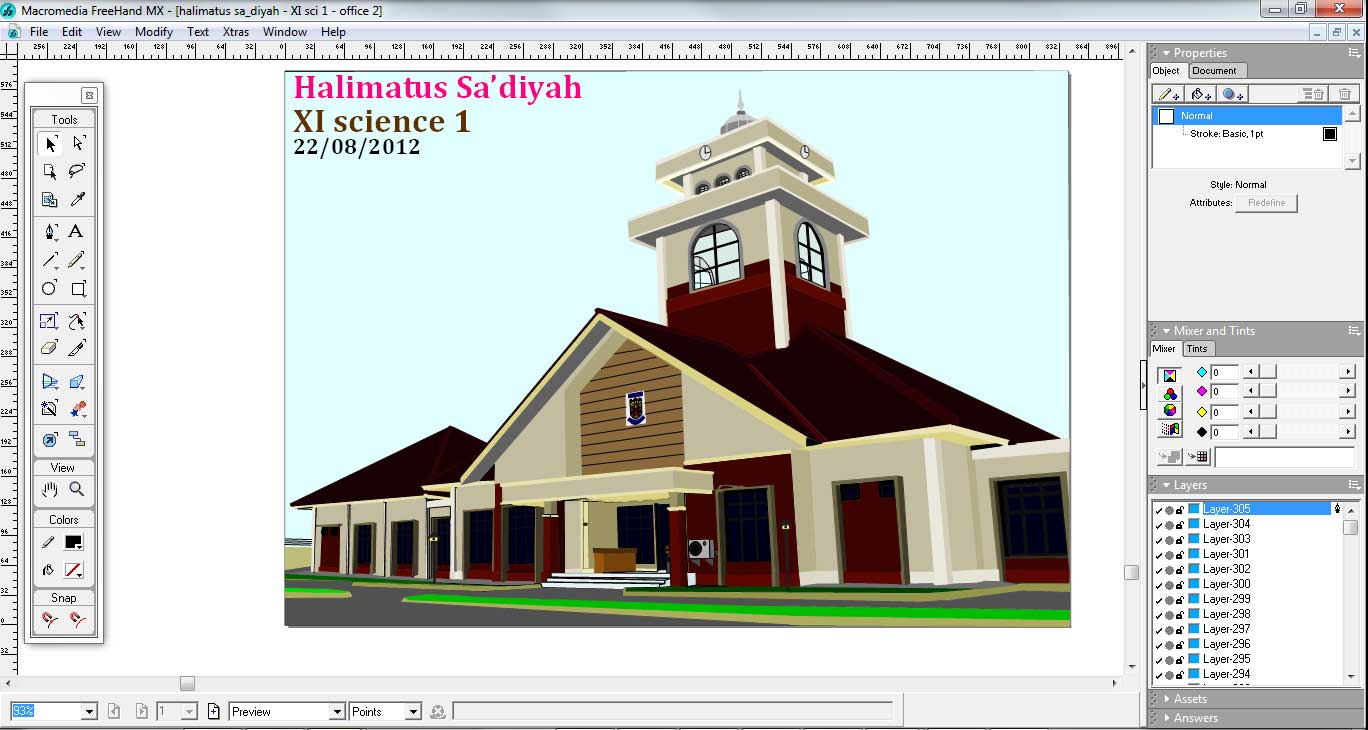Click the Redefine button
The width and height of the screenshot is (1368, 730).
(x=1266, y=203)
